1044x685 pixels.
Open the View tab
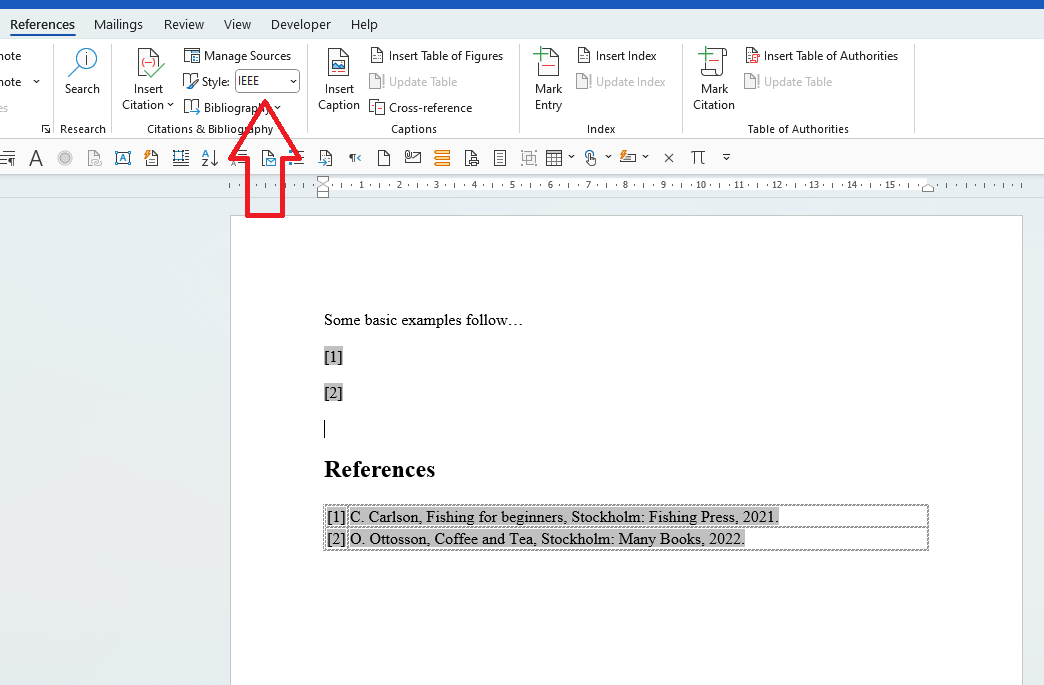(238, 25)
